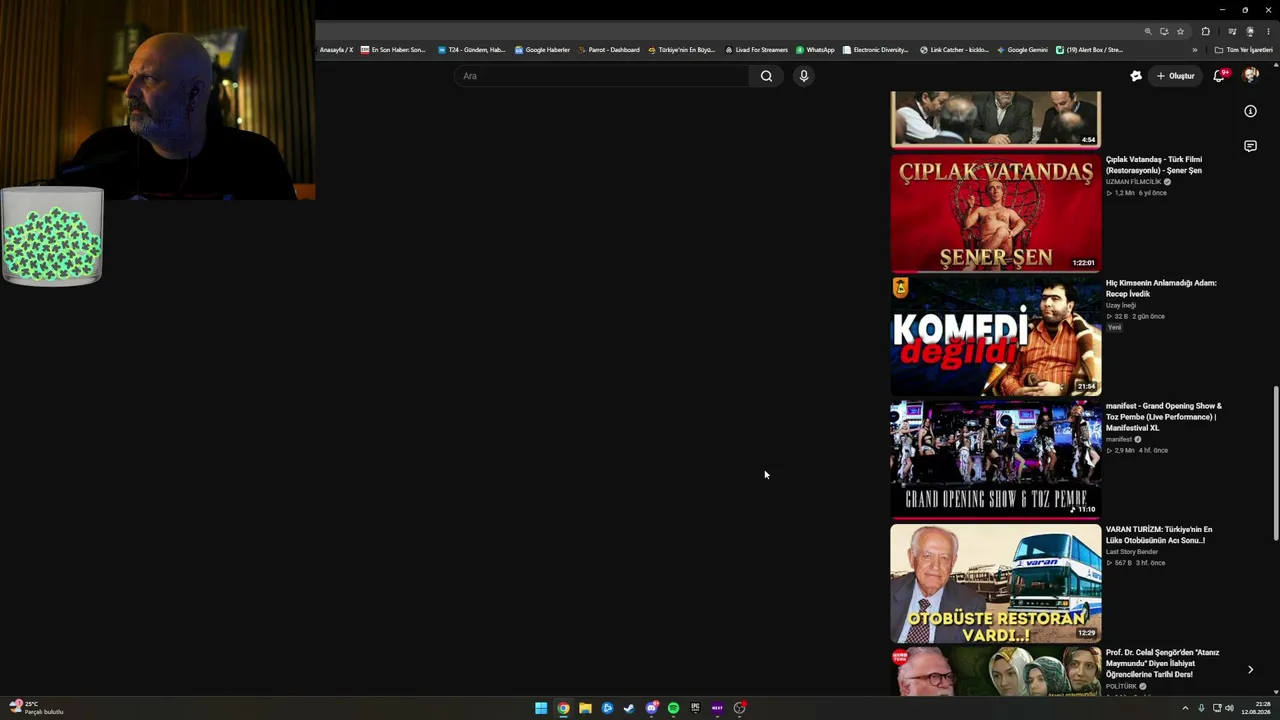This screenshot has width=1280, height=720.
Task: Open POLİTÜRK channel name
Action: click(1121, 686)
